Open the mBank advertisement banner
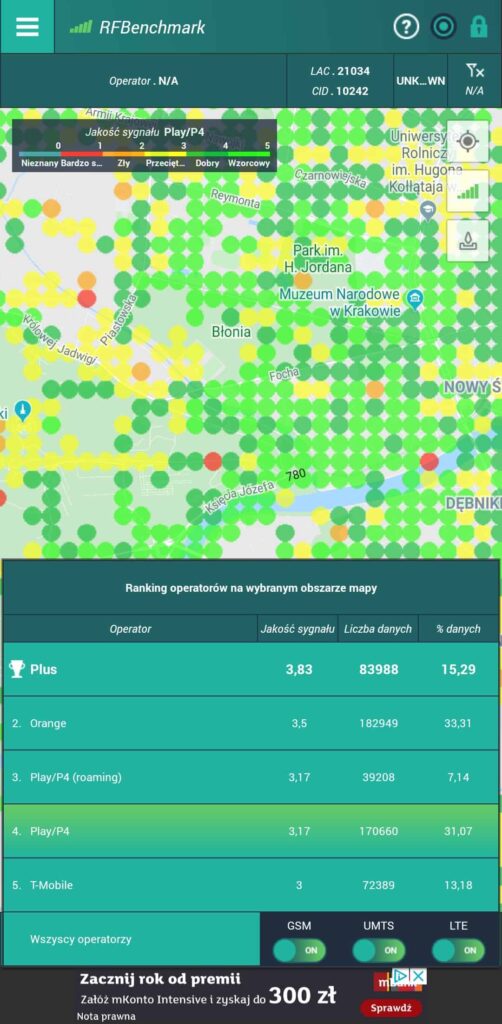The image size is (502, 1024). pos(251,996)
